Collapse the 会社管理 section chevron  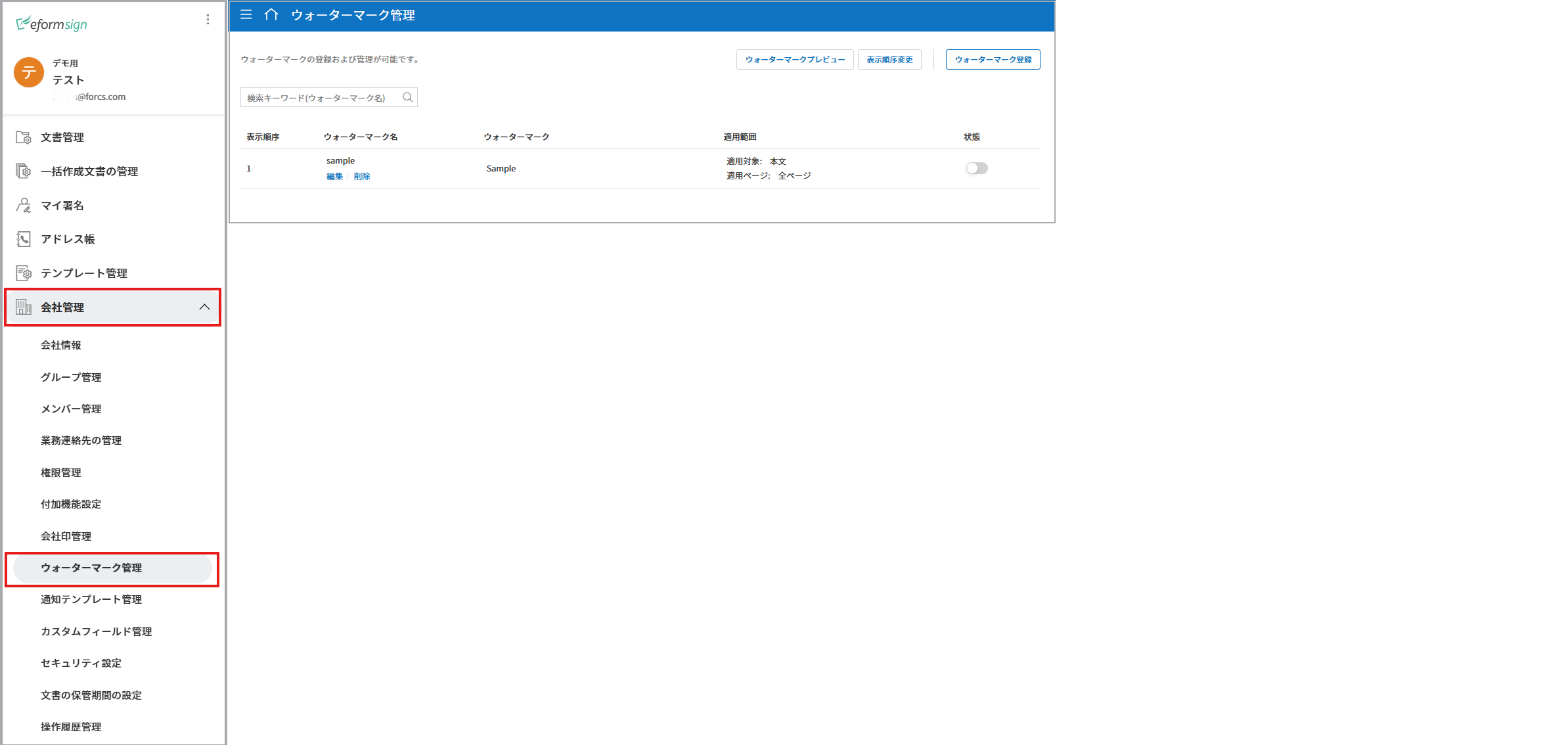(204, 307)
